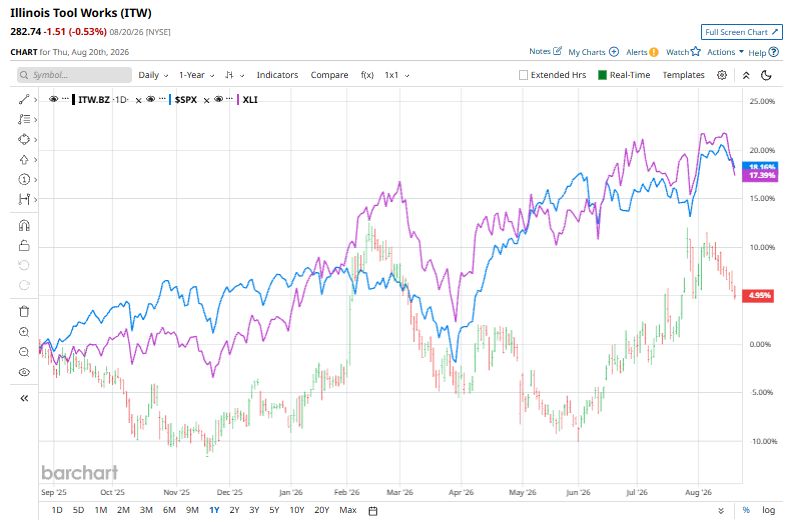Toggle $SPX series visibility eye
This screenshot has width=786, height=522.
[150, 99]
